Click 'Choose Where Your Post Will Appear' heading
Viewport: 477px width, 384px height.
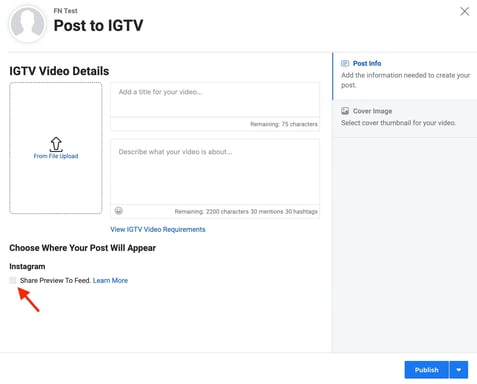83,248
